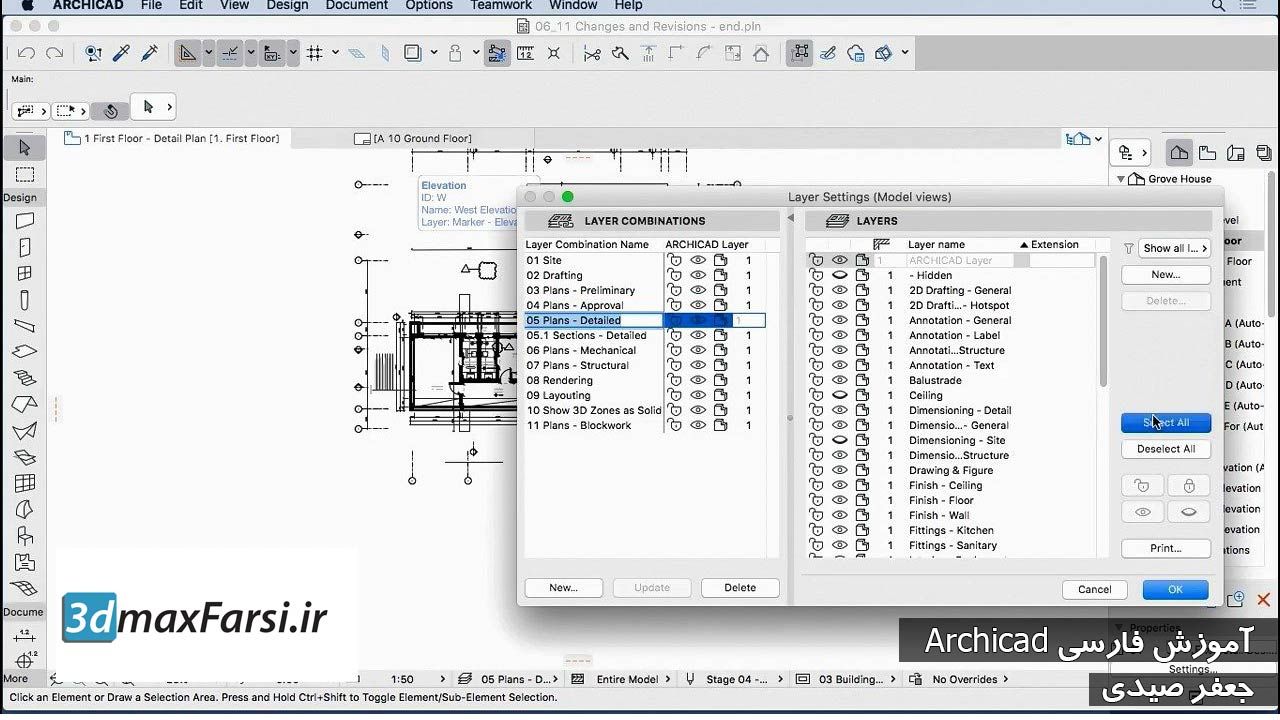Click OK in Layer Settings

(1175, 590)
